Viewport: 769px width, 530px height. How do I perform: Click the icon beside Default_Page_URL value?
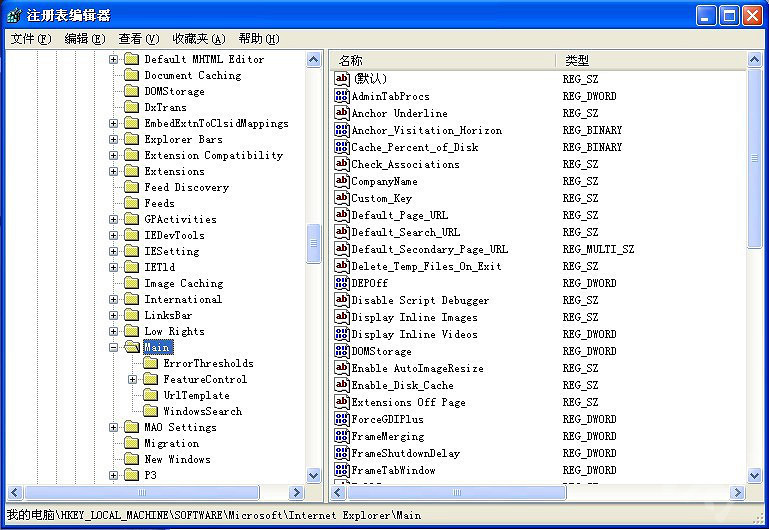341,215
